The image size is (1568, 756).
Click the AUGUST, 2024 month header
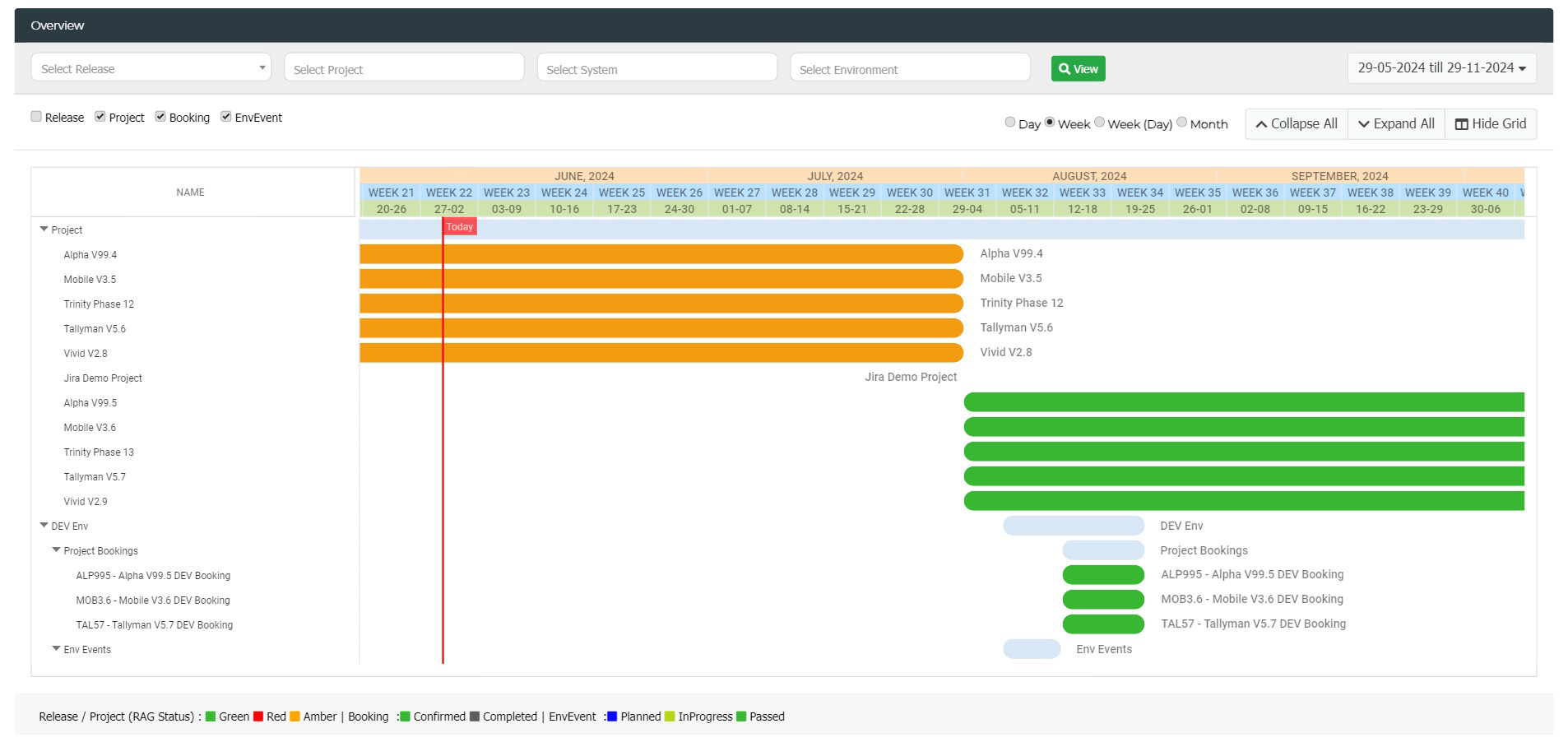tap(1089, 176)
